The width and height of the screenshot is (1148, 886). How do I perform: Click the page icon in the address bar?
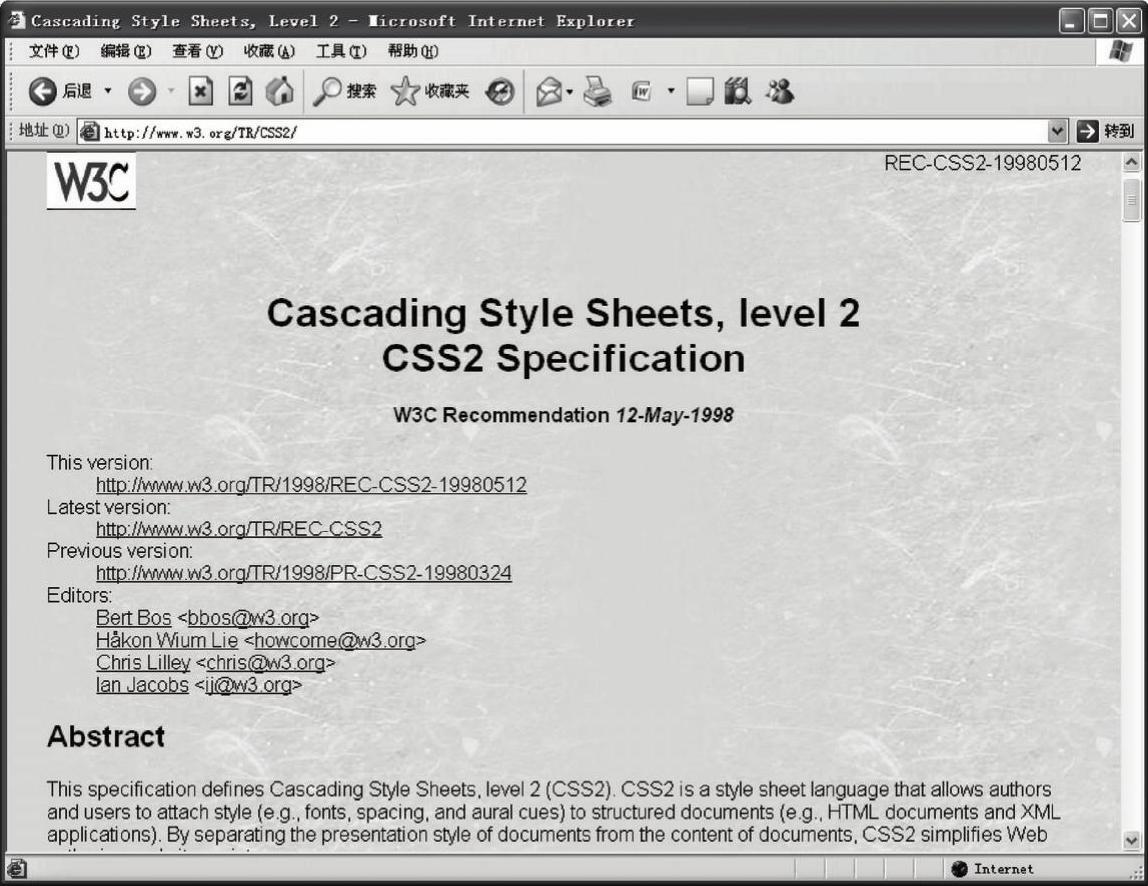89,132
